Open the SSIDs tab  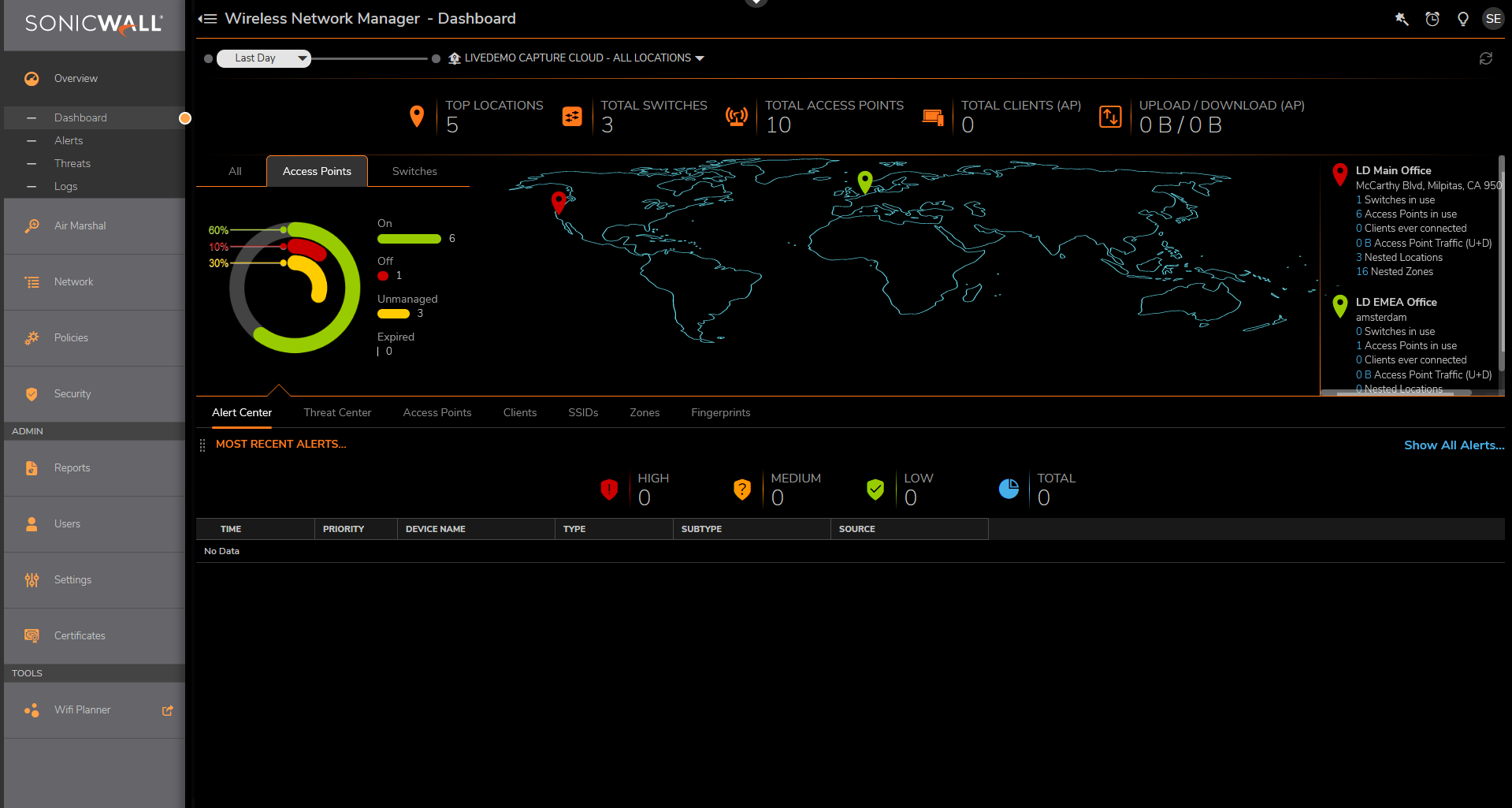pyautogui.click(x=583, y=413)
